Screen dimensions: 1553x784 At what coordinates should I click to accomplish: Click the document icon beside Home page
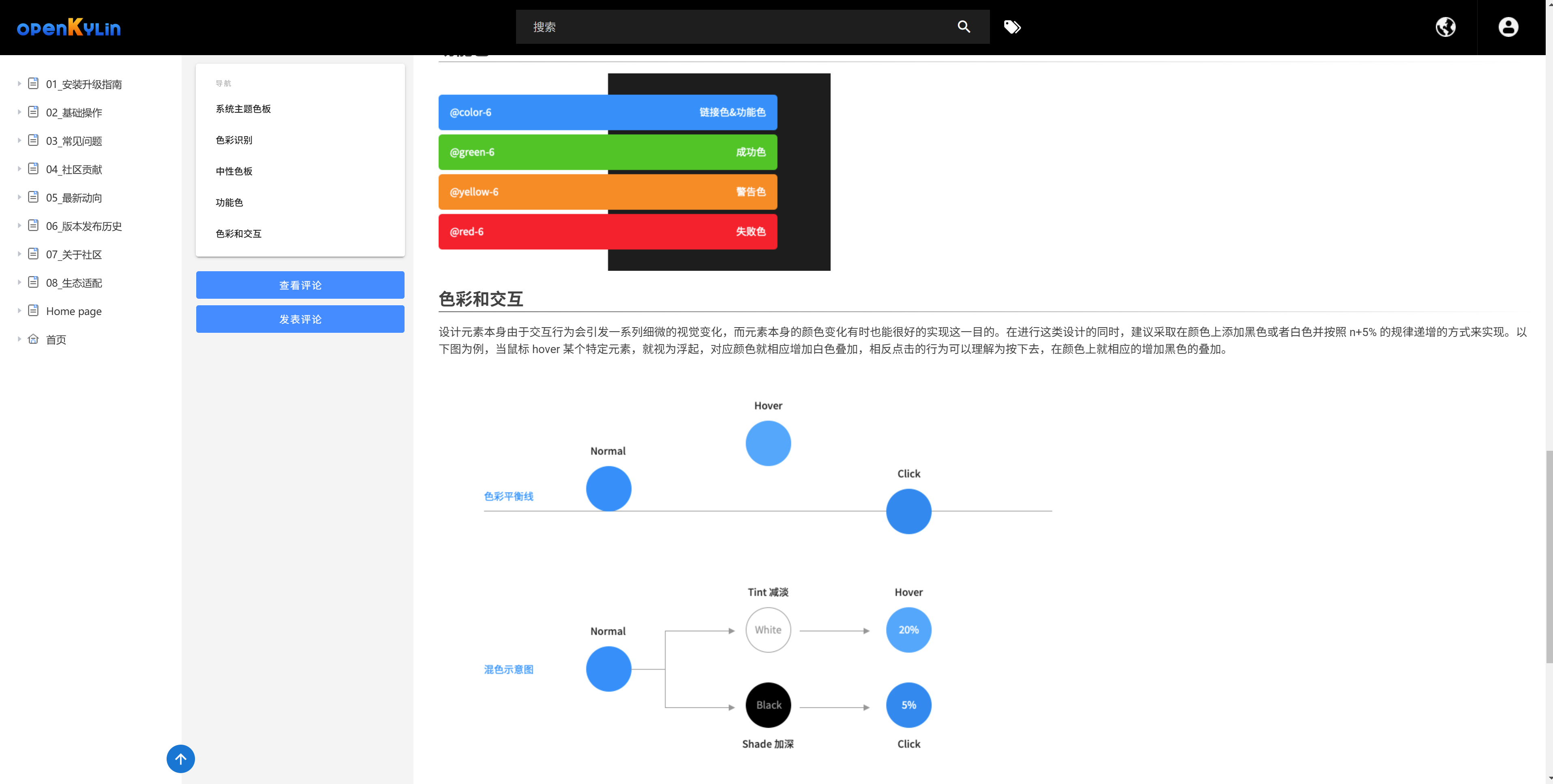click(x=33, y=310)
